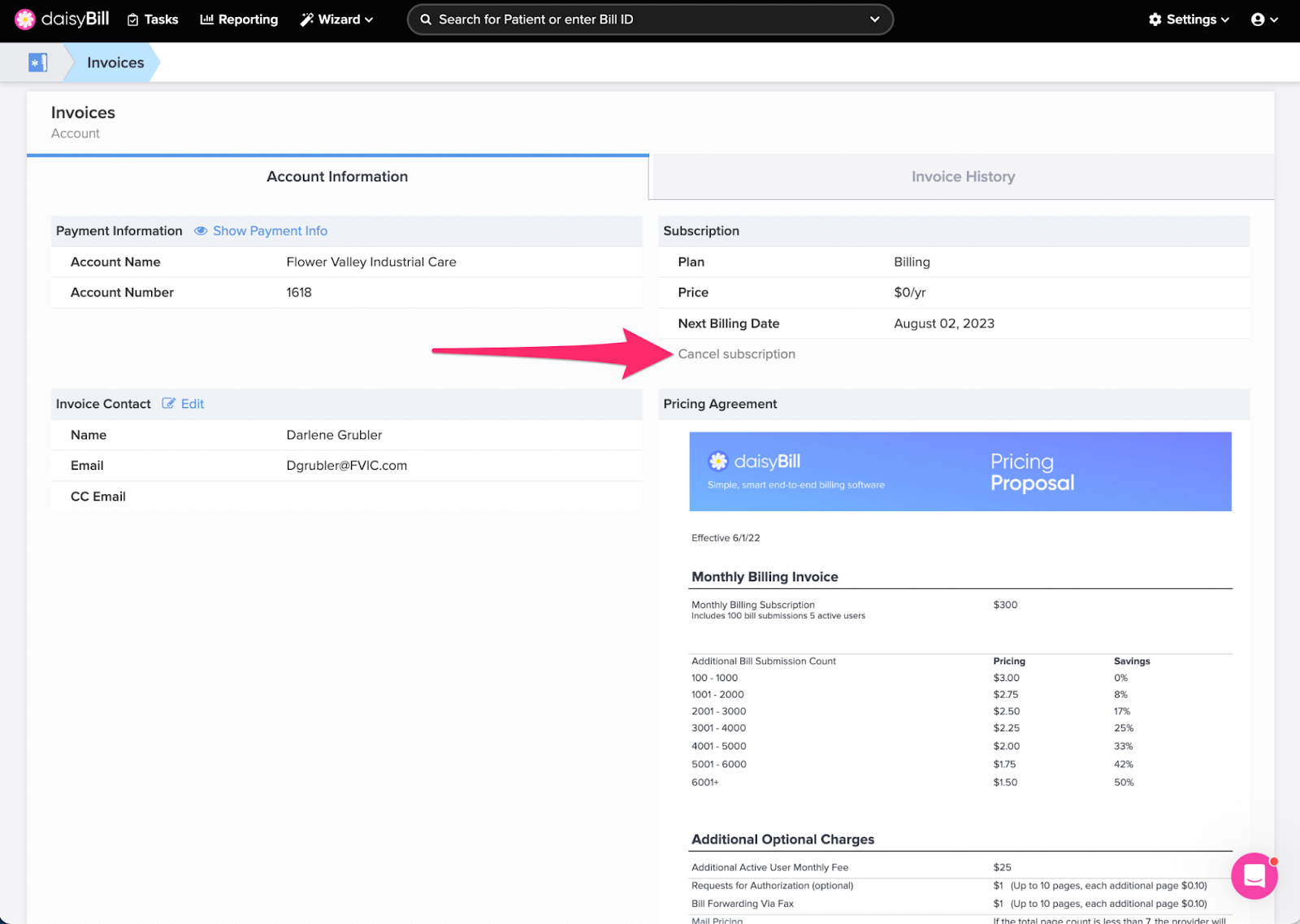Screen dimensions: 1300x924
Task: Click the blue breadcrumb home icon
Action: point(37,61)
